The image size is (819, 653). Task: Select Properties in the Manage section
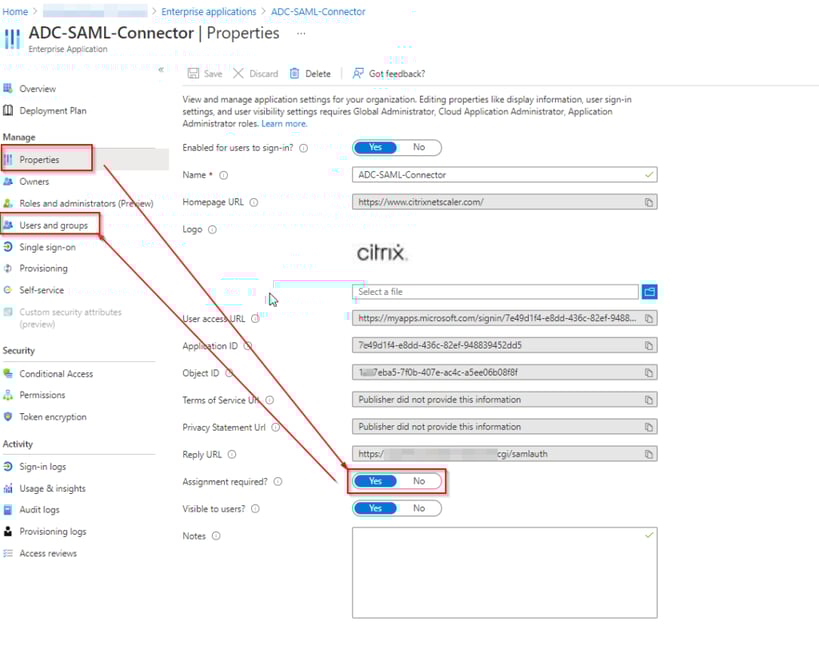pyautogui.click(x=39, y=160)
